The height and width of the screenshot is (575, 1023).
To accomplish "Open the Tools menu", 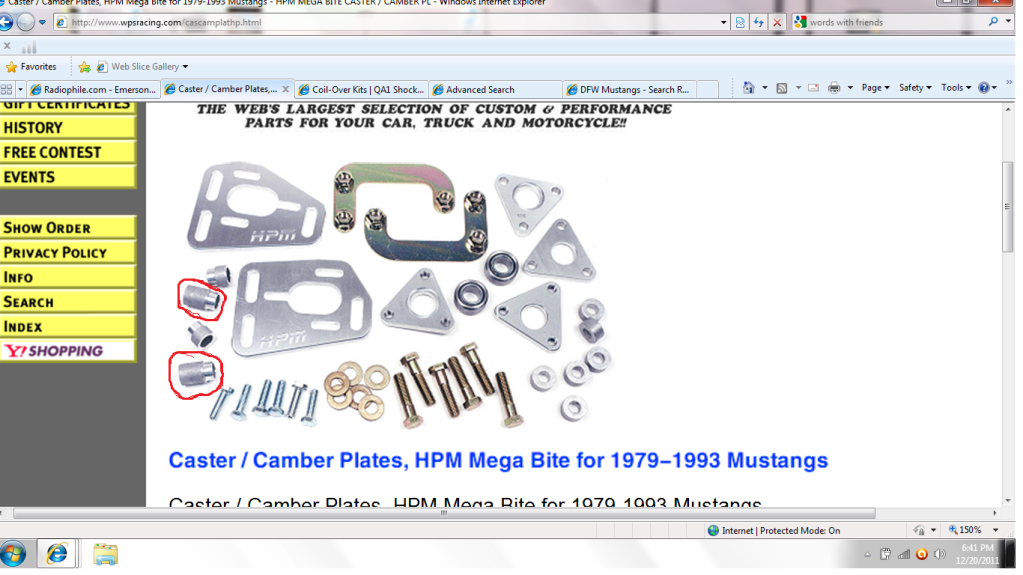I will point(956,87).
